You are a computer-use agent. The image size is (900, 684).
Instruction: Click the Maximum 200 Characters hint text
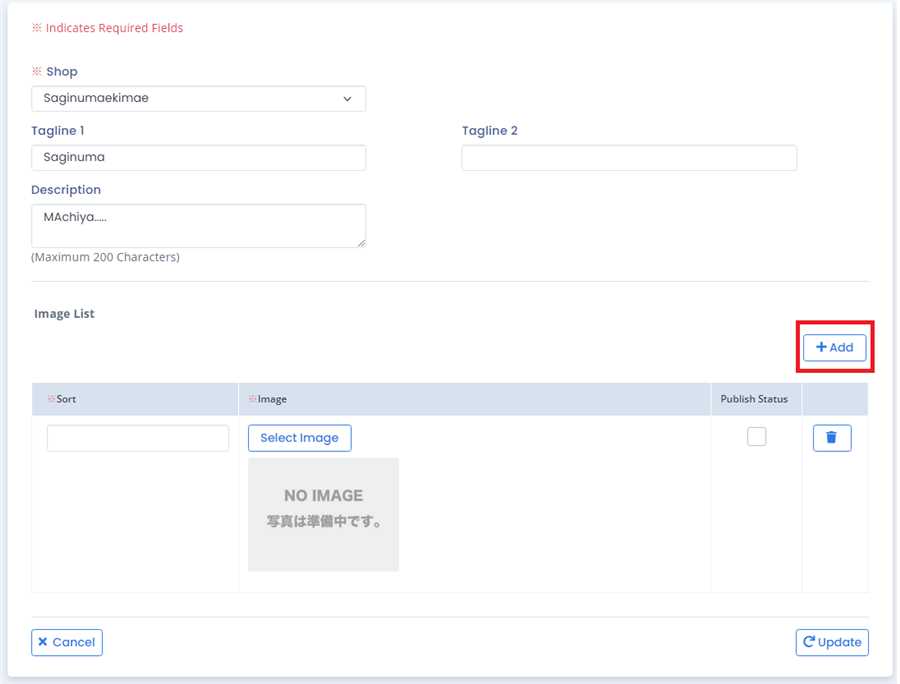[x=105, y=257]
